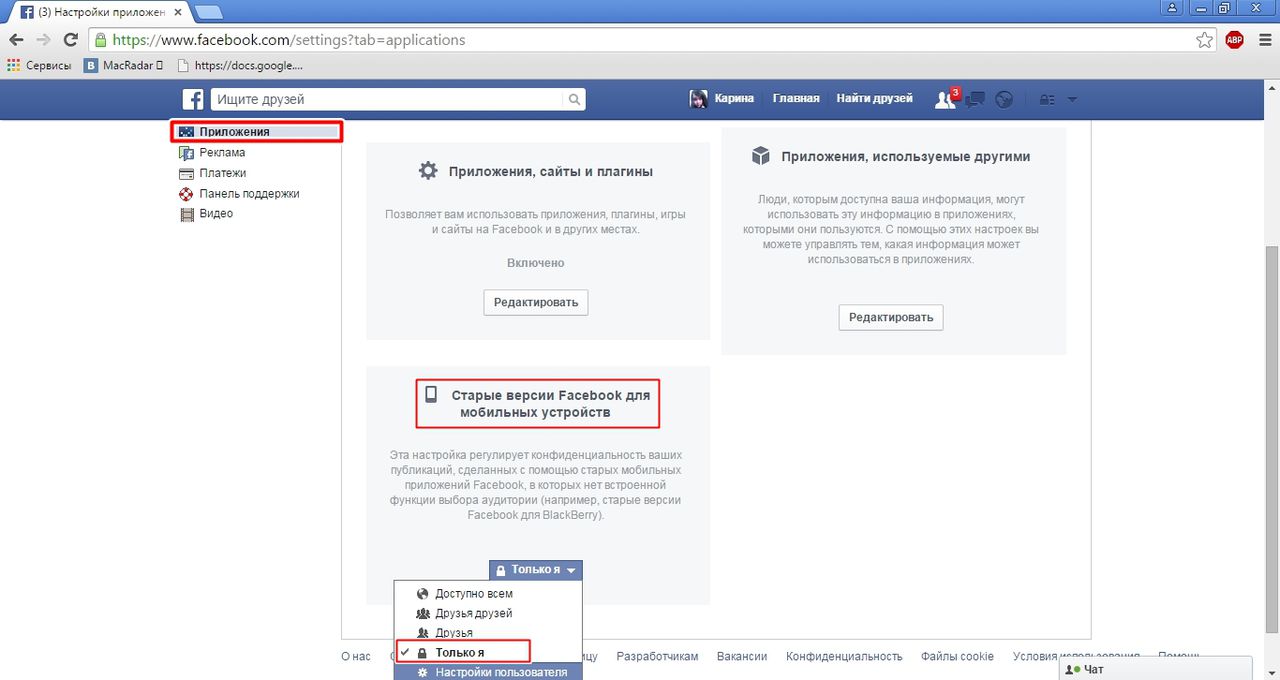Click the gear icon beside Приложения, сайты
Image resolution: width=1280 pixels, height=680 pixels.
point(428,171)
